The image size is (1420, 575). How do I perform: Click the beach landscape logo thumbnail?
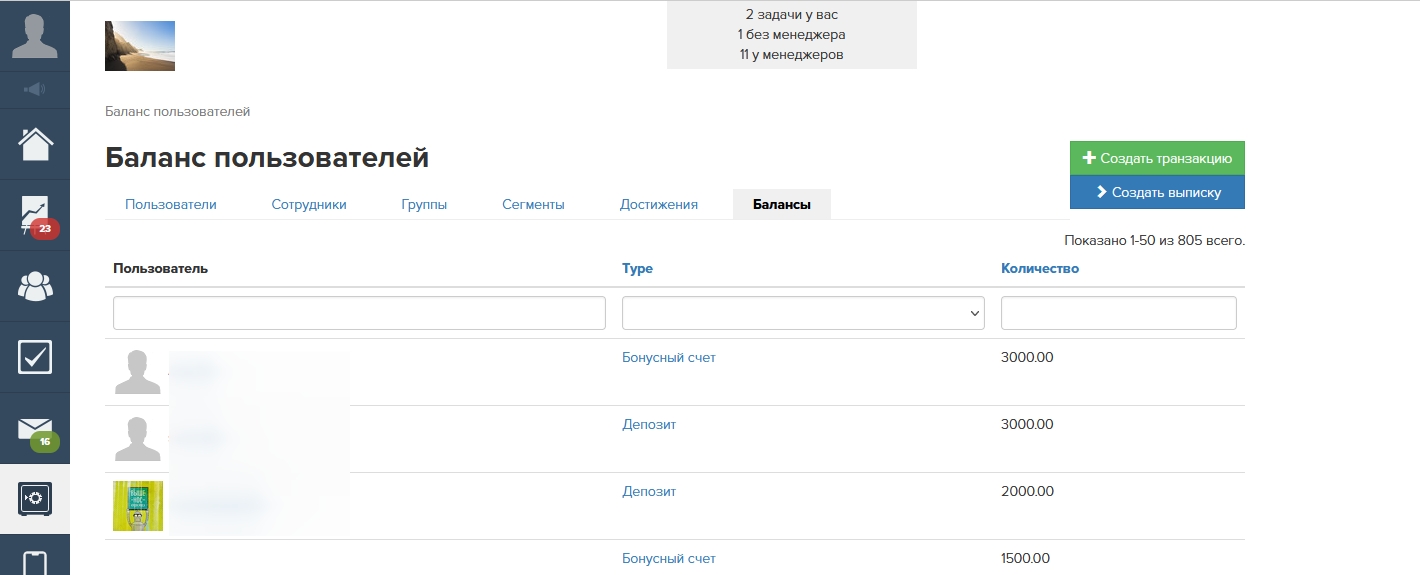point(140,46)
